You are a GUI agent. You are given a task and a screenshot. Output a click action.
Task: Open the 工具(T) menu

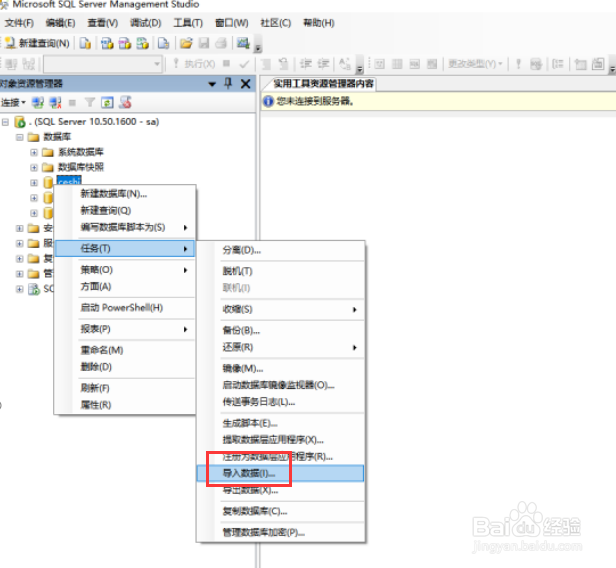188,23
